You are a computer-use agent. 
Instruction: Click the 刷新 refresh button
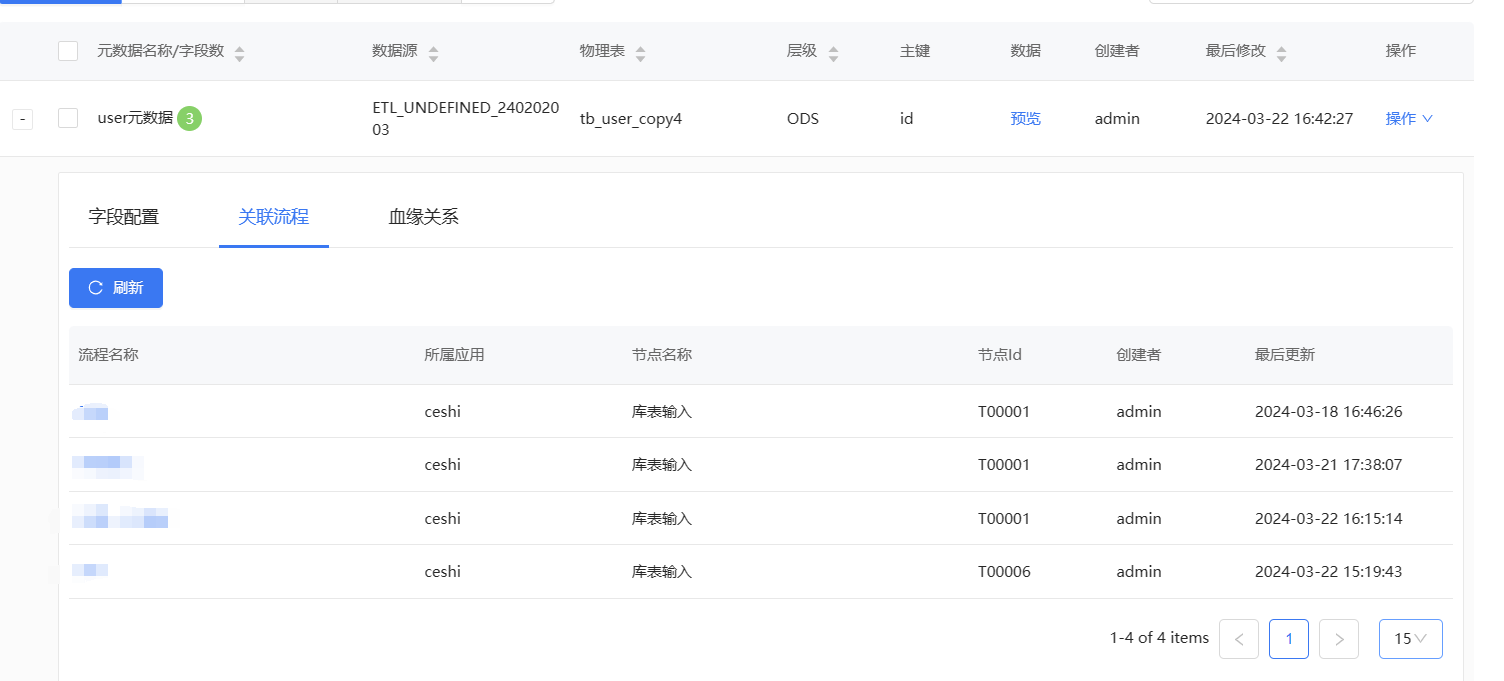point(116,288)
